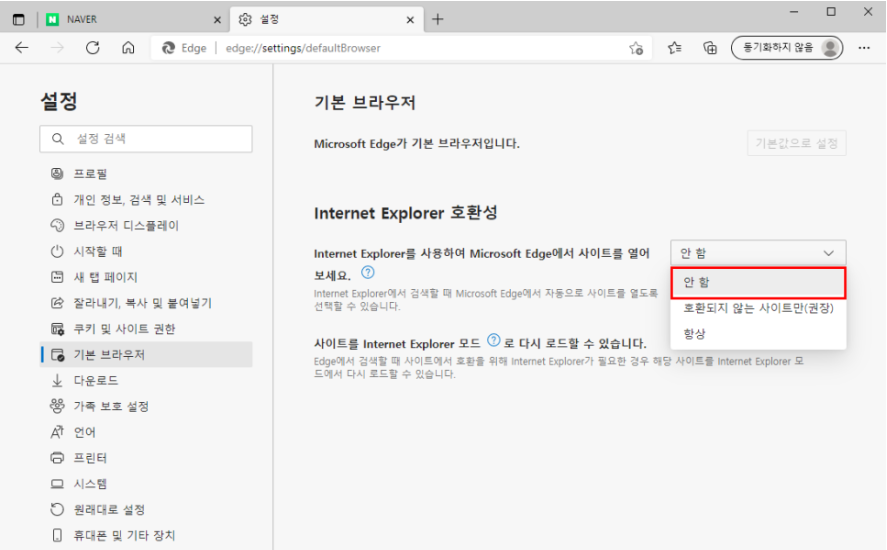
Task: Click the Edge logo in address bar
Action: pos(168,48)
